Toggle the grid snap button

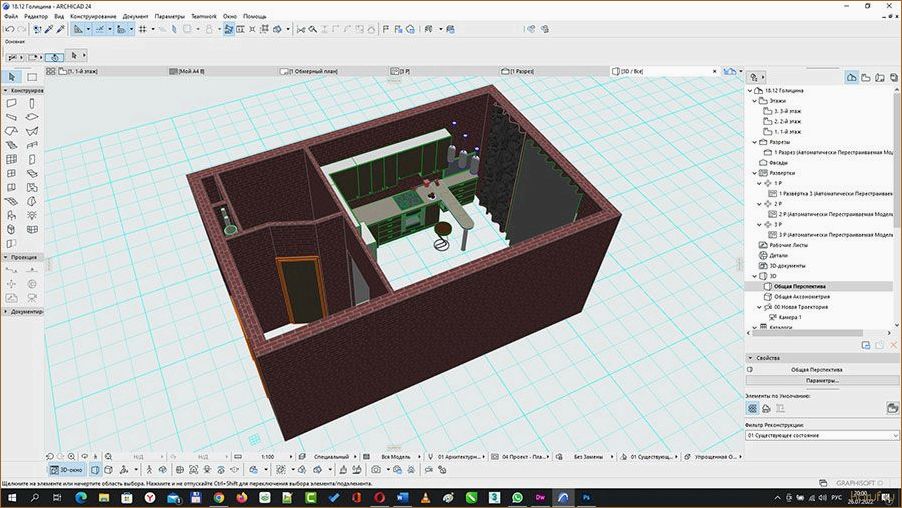(x=142, y=29)
